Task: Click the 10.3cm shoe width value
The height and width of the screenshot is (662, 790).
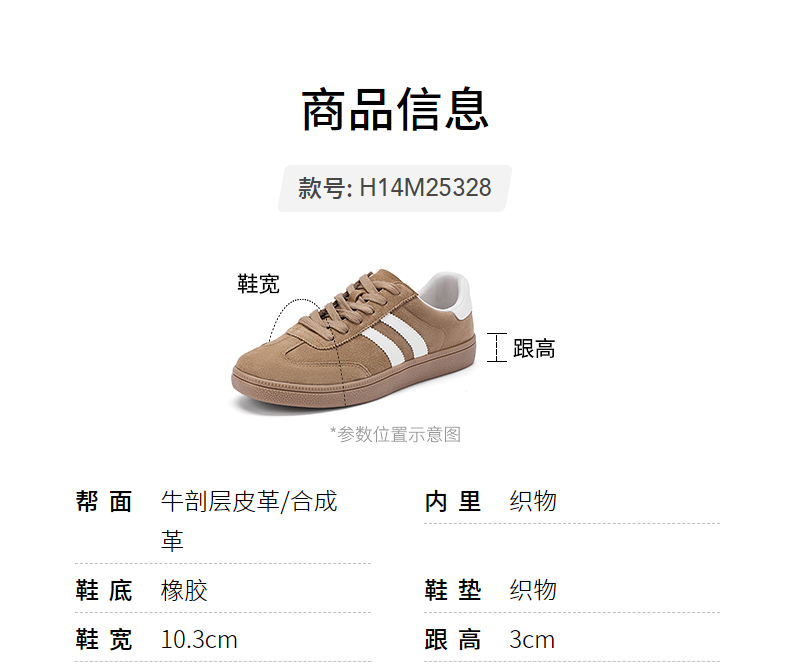Action: click(x=199, y=640)
